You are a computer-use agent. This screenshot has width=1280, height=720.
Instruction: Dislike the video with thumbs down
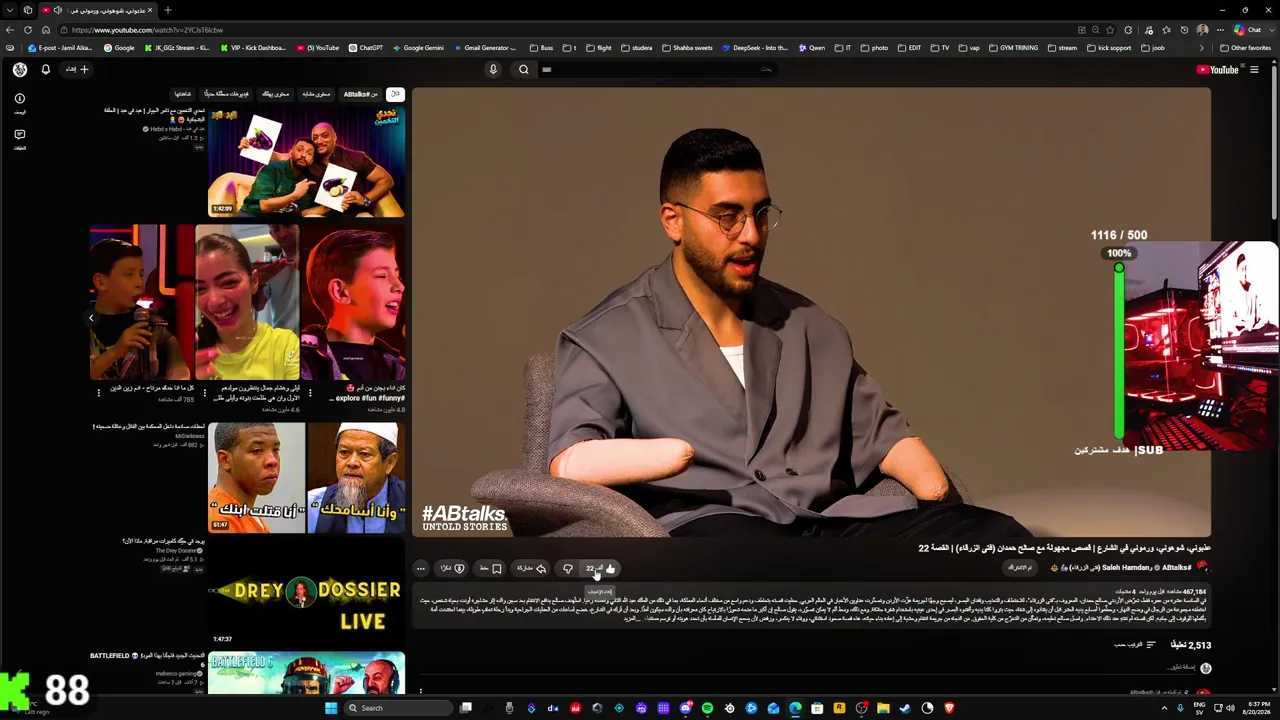(x=568, y=569)
